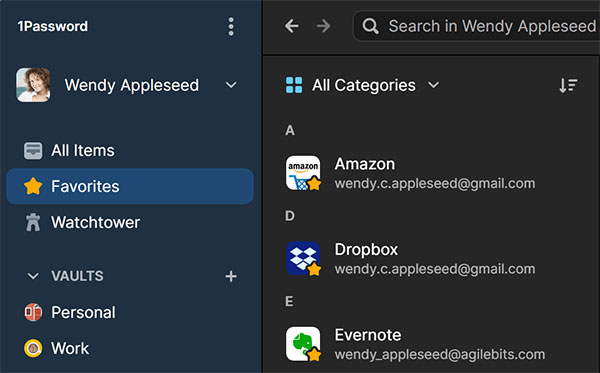Viewport: 600px width, 373px height.
Task: Go back with the left arrow
Action: (x=292, y=26)
